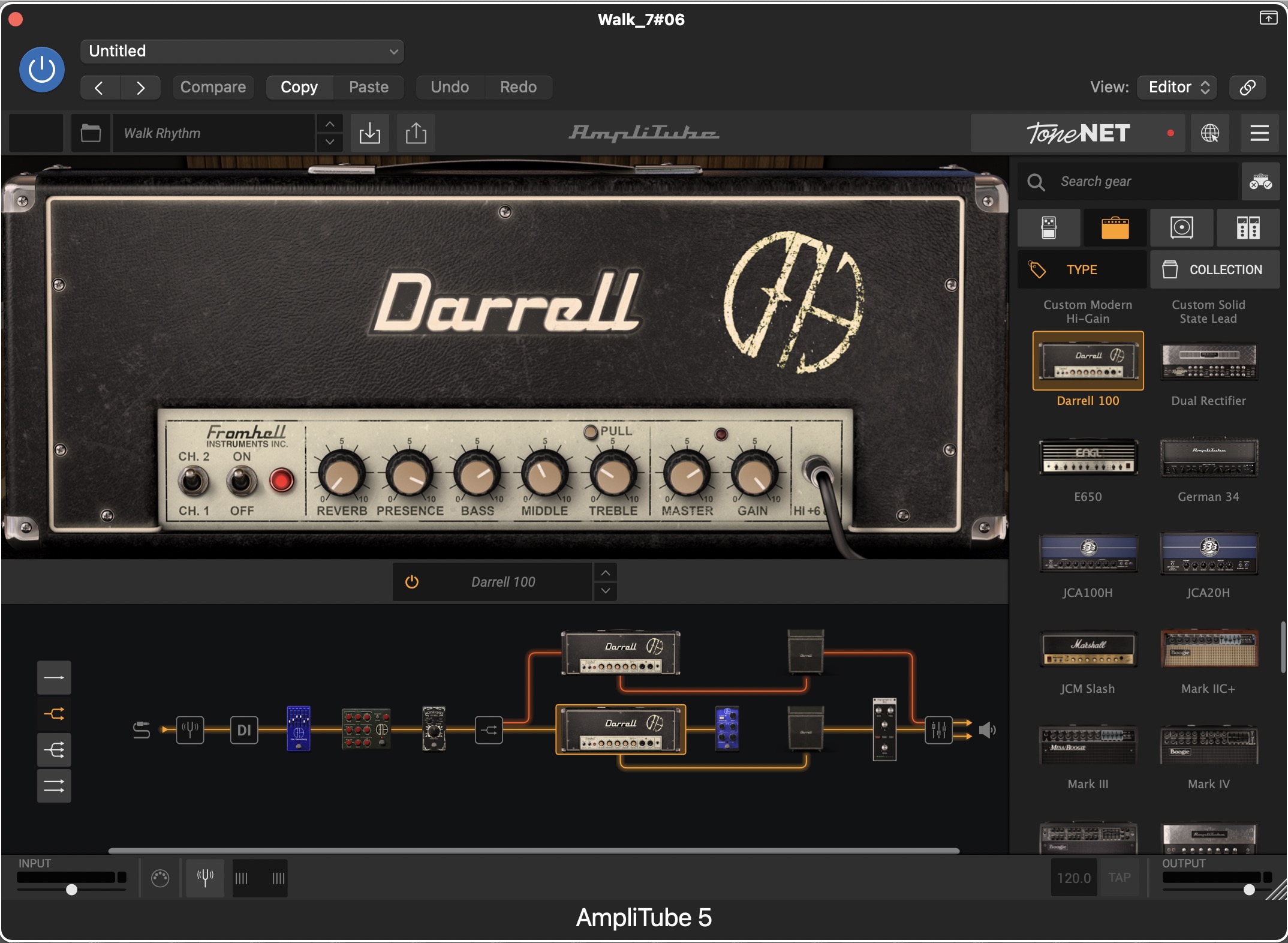1288x943 pixels.
Task: Select the TYPE filter tab
Action: 1082,270
